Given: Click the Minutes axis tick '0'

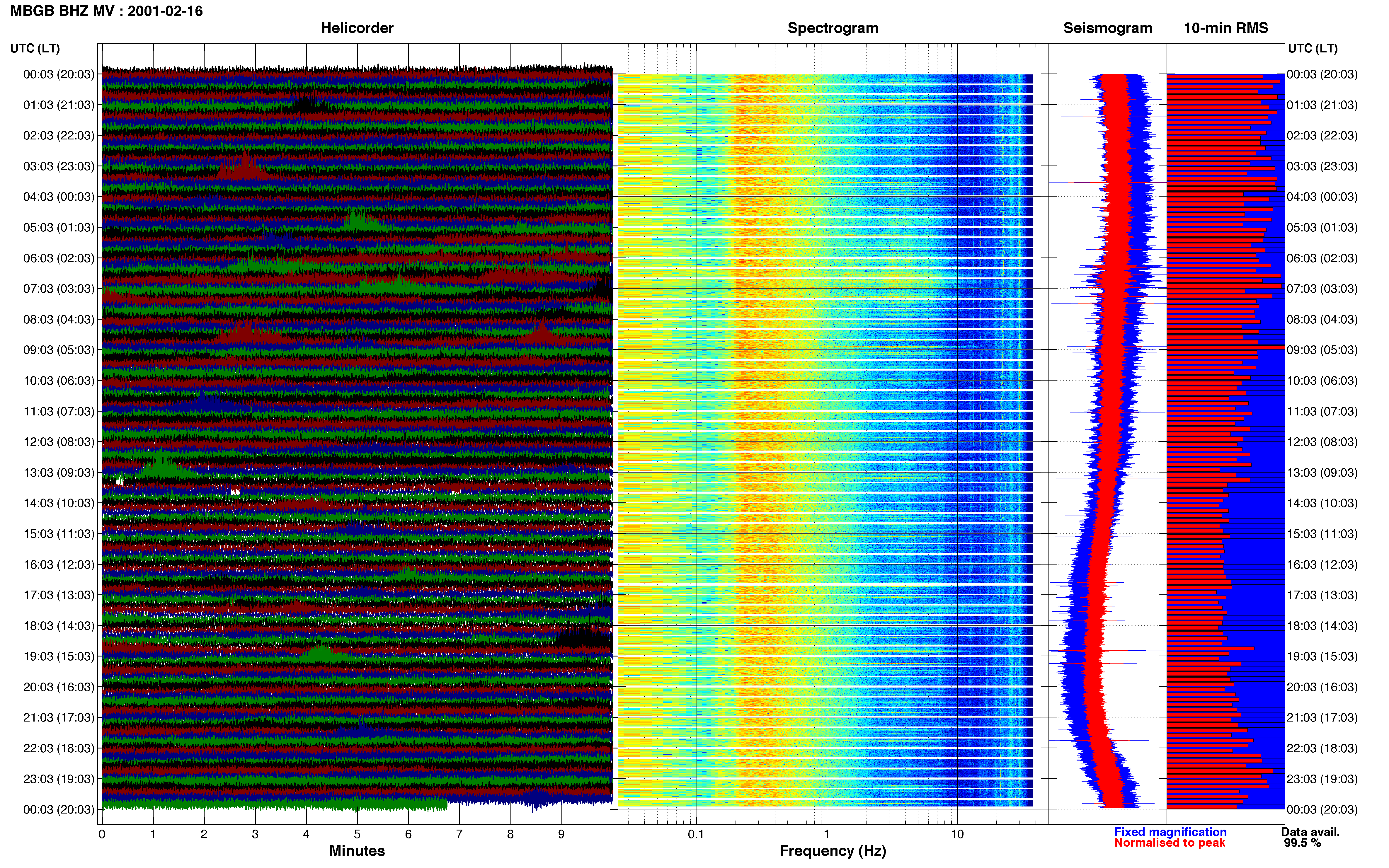Looking at the screenshot, I should tap(102, 834).
